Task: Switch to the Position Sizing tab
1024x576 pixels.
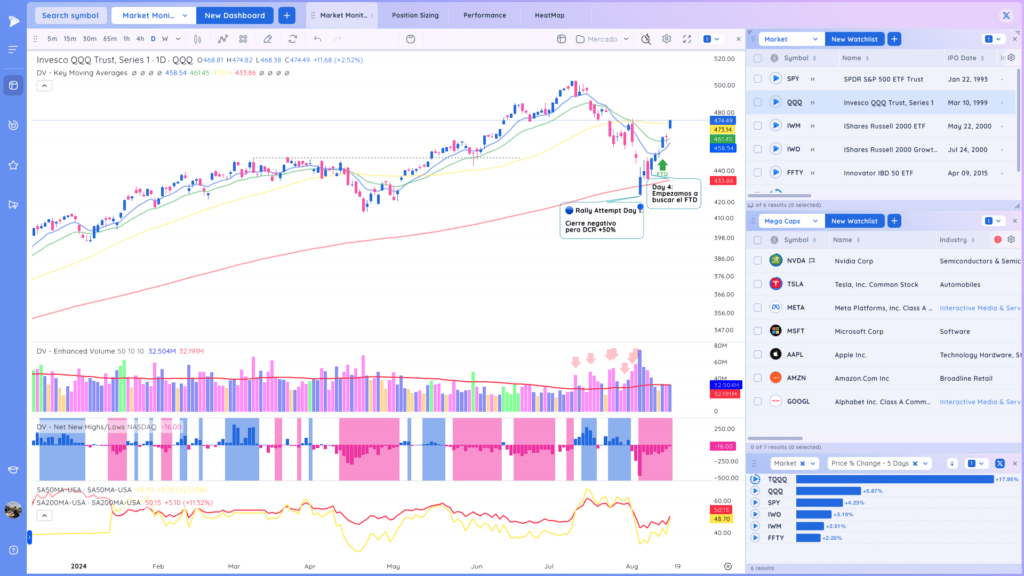Action: (415, 15)
